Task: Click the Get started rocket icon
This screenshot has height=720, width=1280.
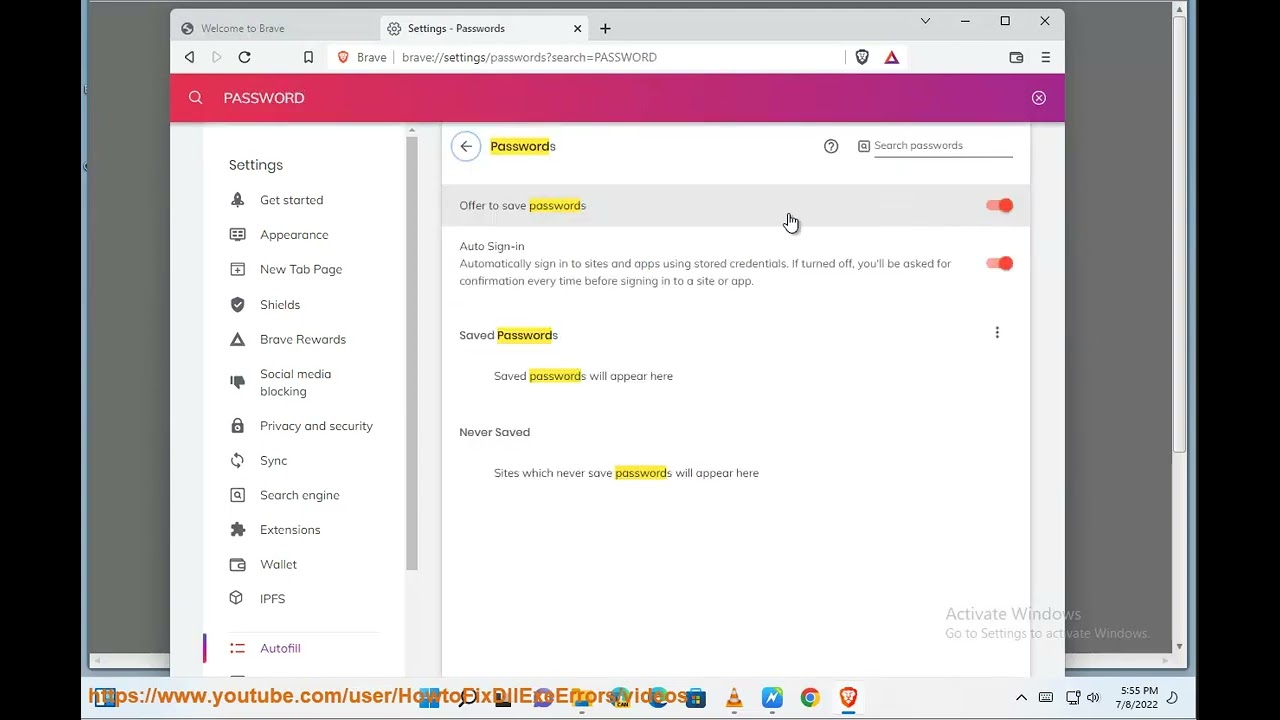Action: click(237, 200)
